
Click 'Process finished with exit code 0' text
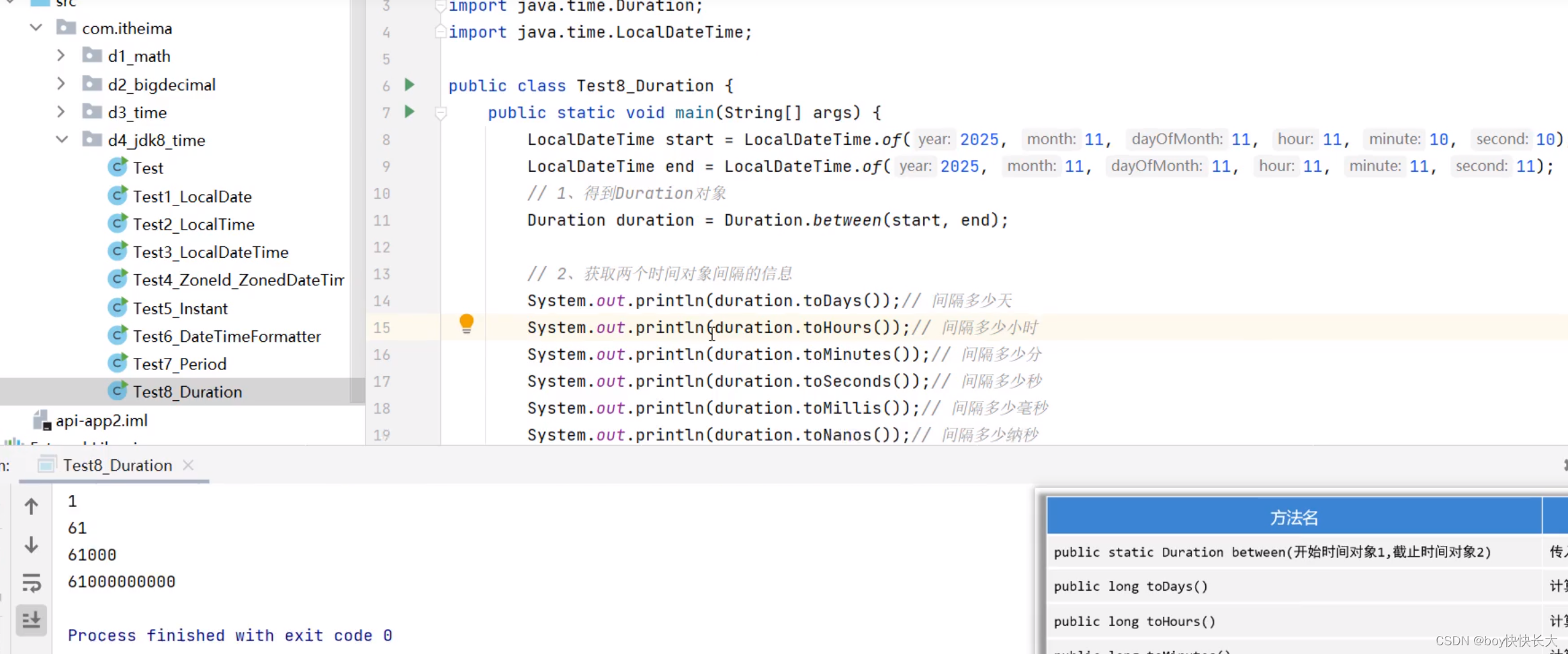coord(230,635)
